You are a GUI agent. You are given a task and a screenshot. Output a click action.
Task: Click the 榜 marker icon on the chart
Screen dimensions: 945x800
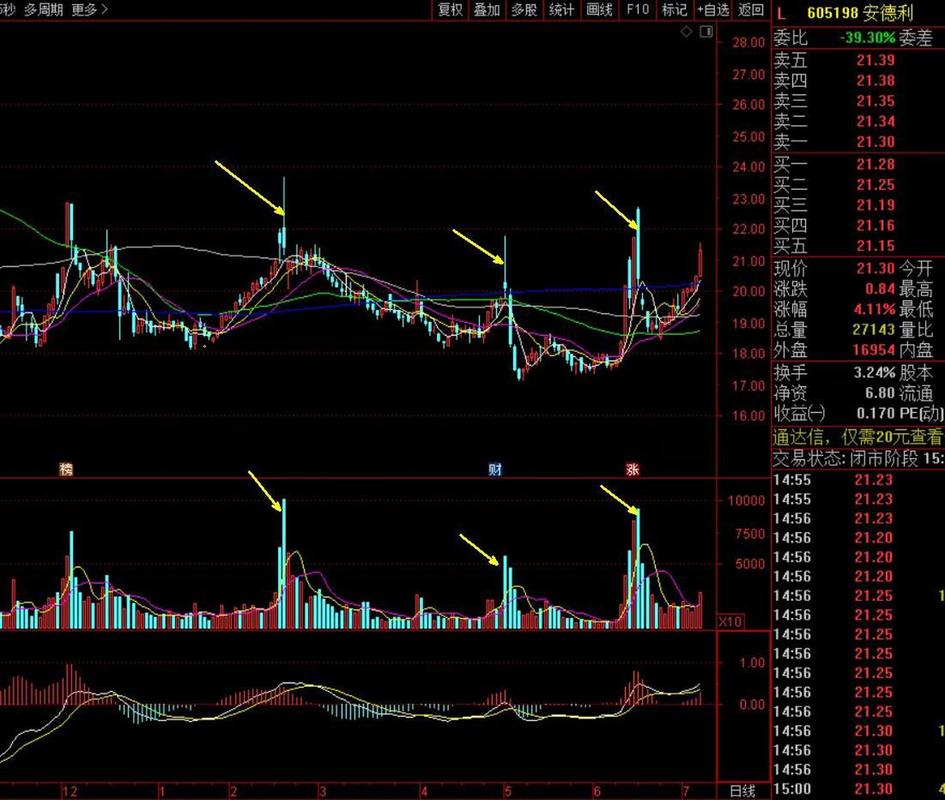[x=67, y=469]
